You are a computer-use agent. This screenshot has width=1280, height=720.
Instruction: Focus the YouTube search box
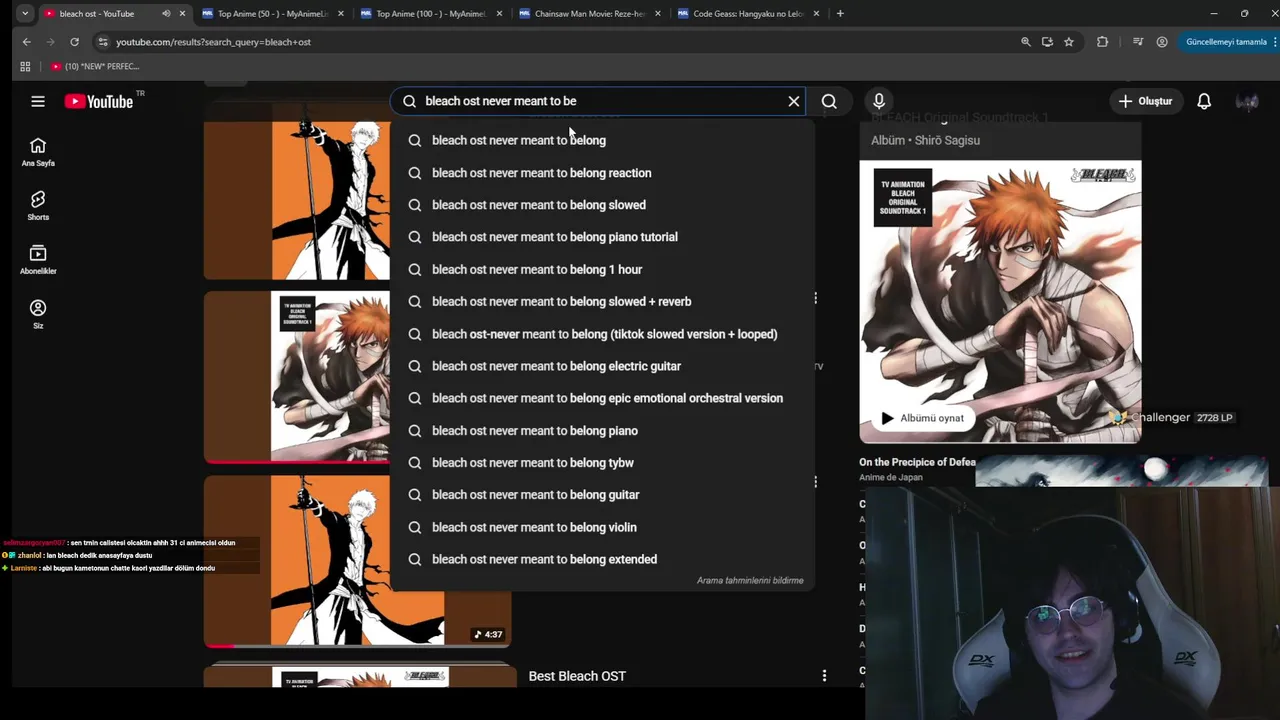coord(600,101)
